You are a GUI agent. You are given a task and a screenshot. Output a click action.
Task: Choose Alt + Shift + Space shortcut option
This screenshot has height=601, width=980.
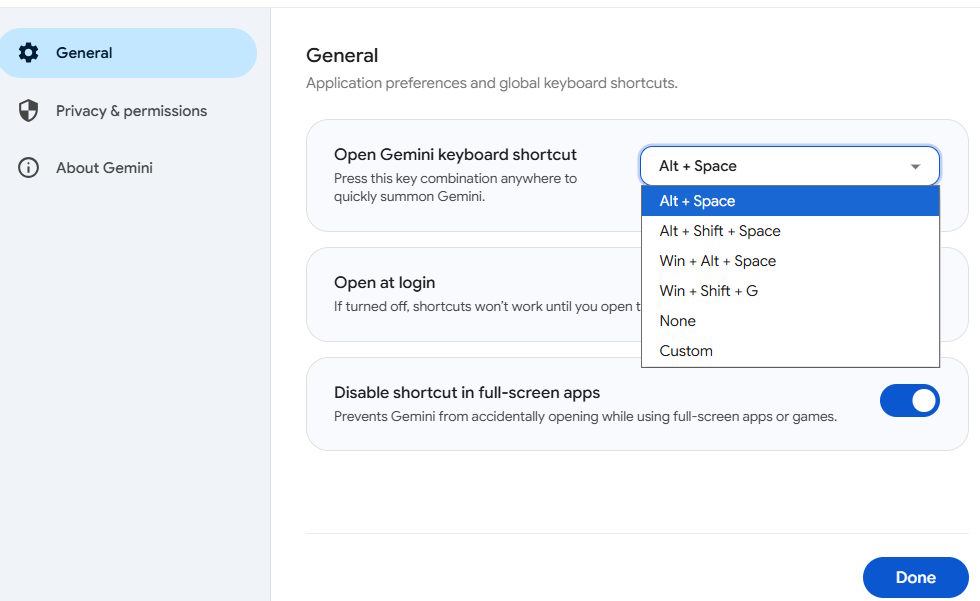[x=790, y=231]
